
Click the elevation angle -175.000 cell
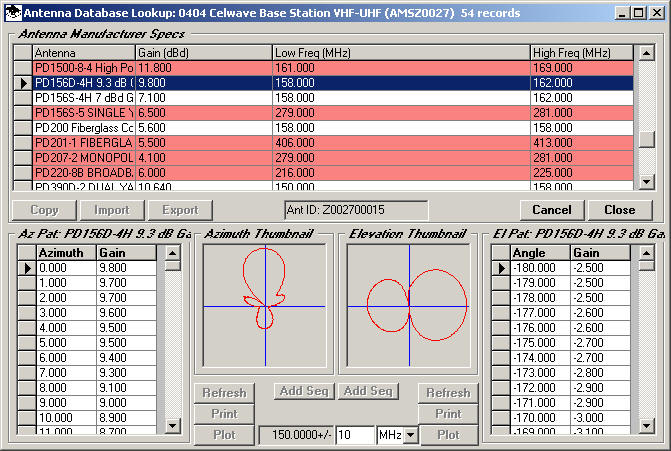click(540, 343)
